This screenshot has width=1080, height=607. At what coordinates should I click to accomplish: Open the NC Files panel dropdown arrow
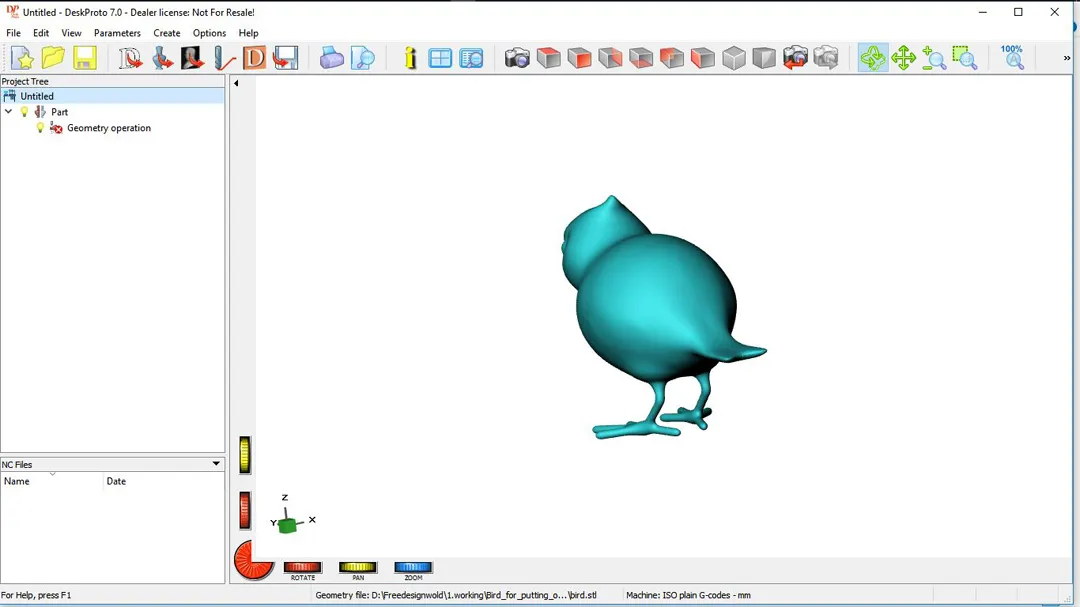tap(216, 464)
